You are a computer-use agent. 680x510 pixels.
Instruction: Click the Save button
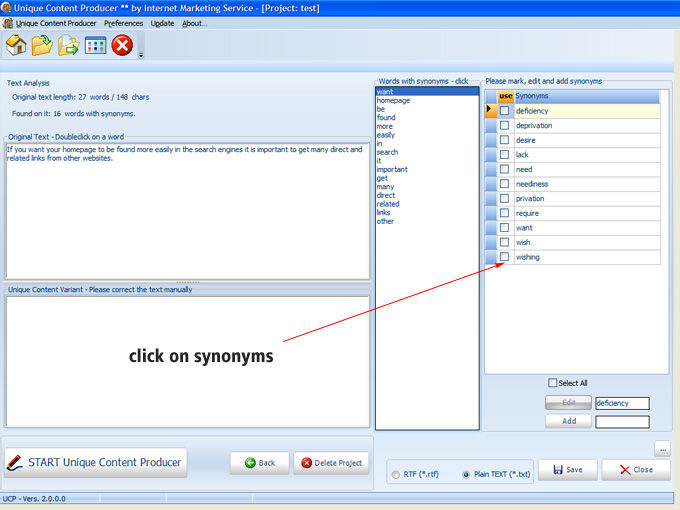pyautogui.click(x=568, y=470)
